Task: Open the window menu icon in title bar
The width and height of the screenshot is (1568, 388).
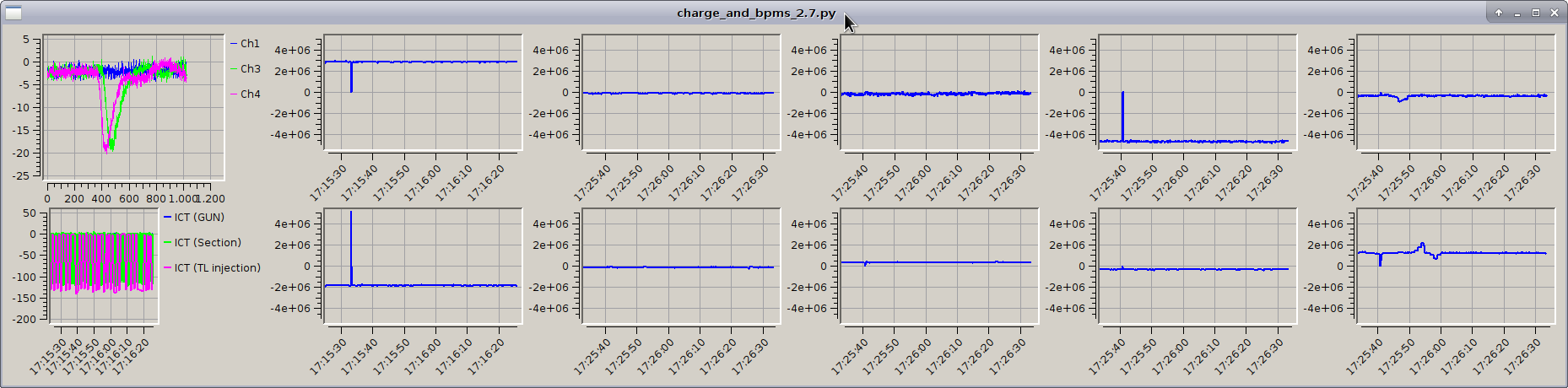Action: click(x=14, y=13)
